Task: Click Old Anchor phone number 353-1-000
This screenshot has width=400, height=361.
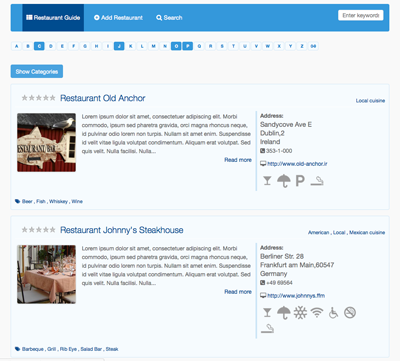Action: [x=279, y=151]
